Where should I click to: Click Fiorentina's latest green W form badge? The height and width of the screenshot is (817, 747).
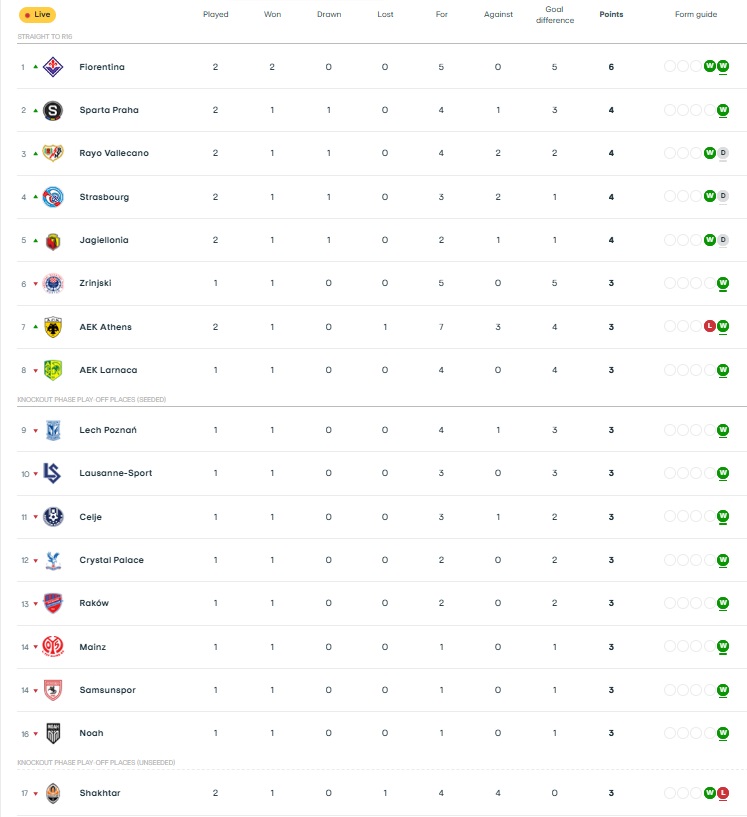click(723, 67)
